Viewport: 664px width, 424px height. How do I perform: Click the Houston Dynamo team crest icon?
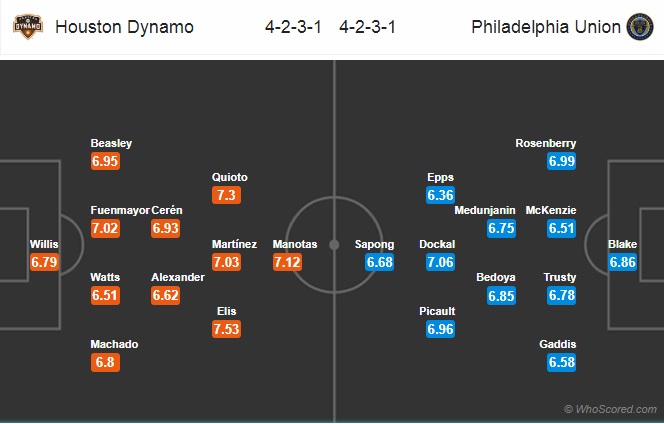pyautogui.click(x=28, y=27)
